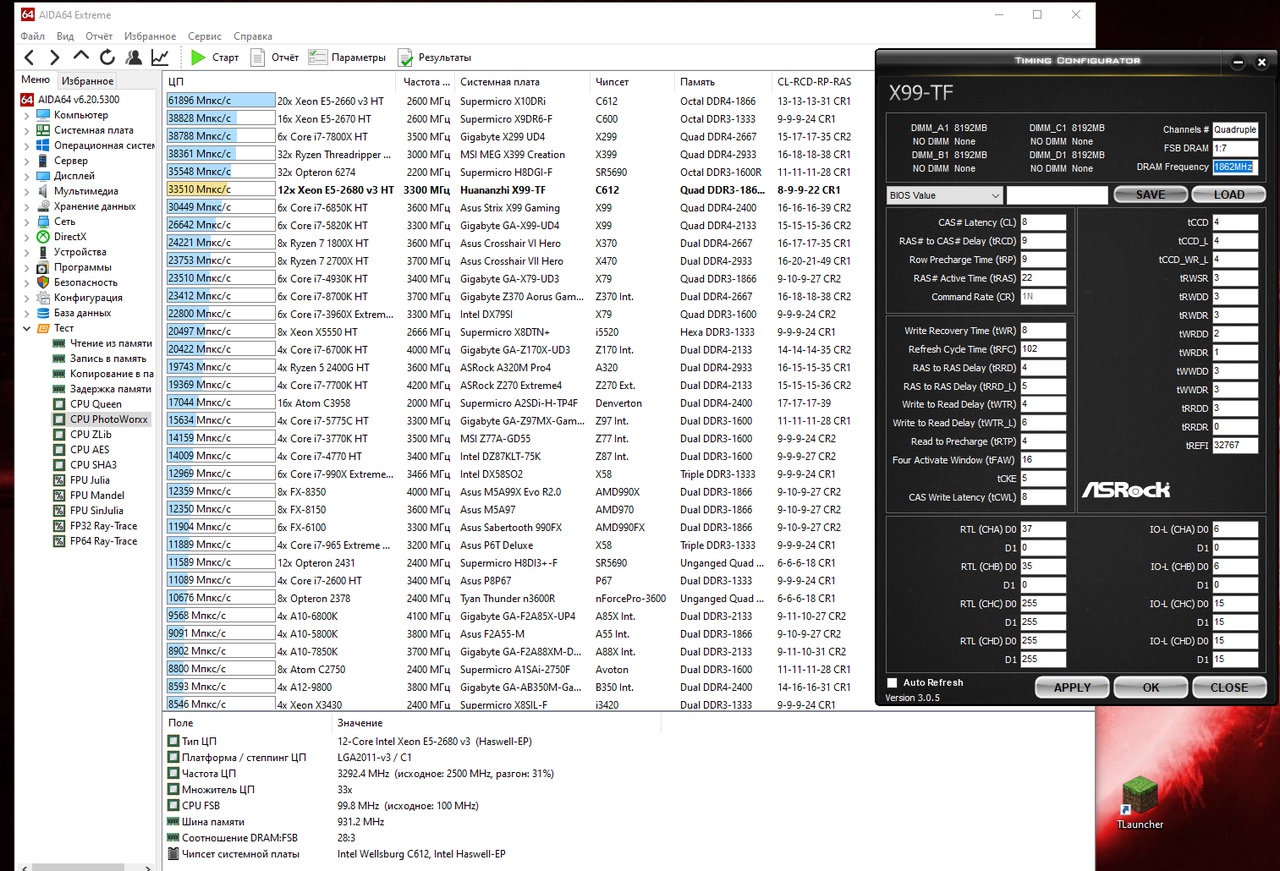
Task: Open the Вид menu
Action: point(65,36)
